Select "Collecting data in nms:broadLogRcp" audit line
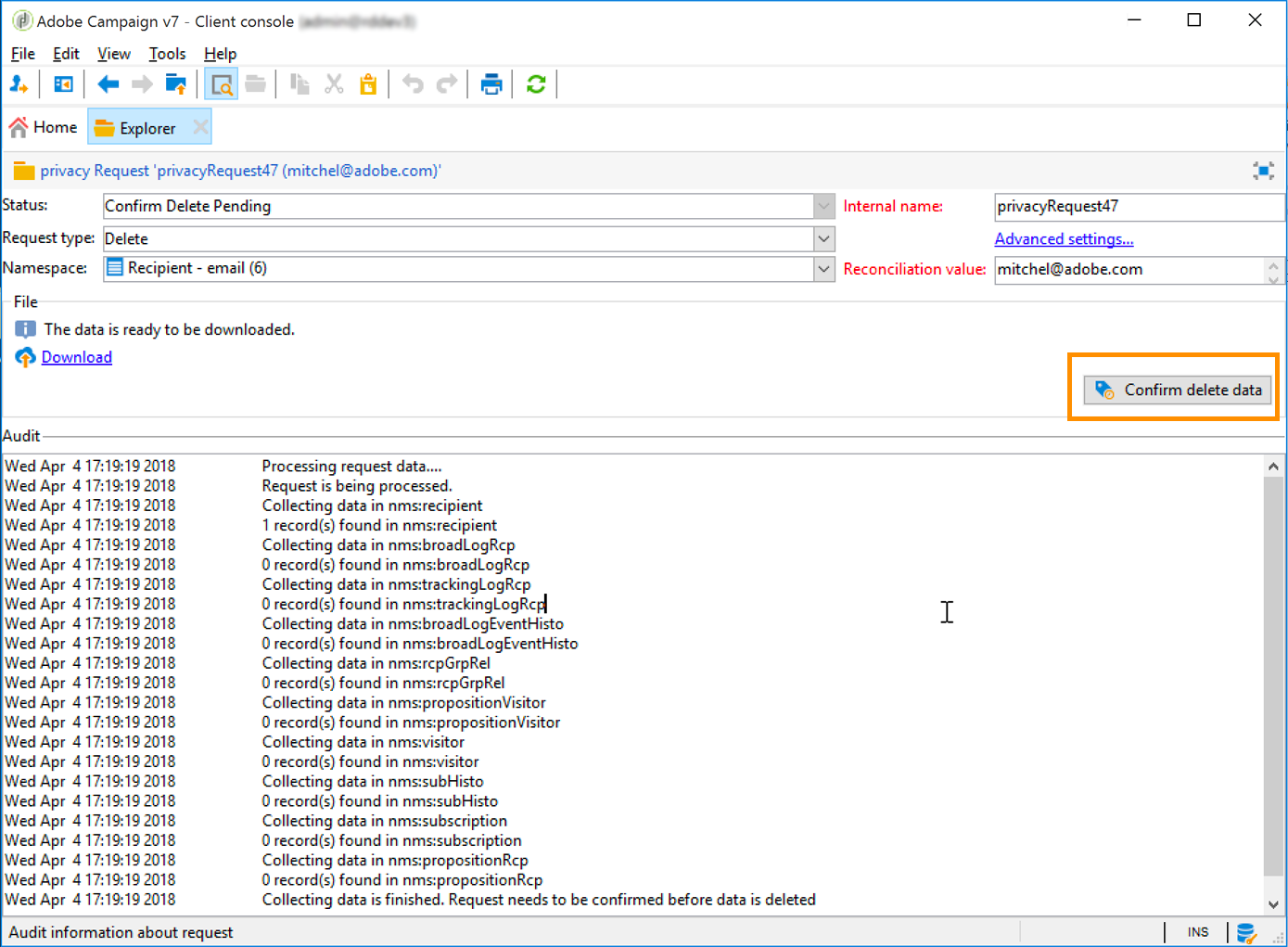Image resolution: width=1288 pixels, height=947 pixels. pos(389,545)
